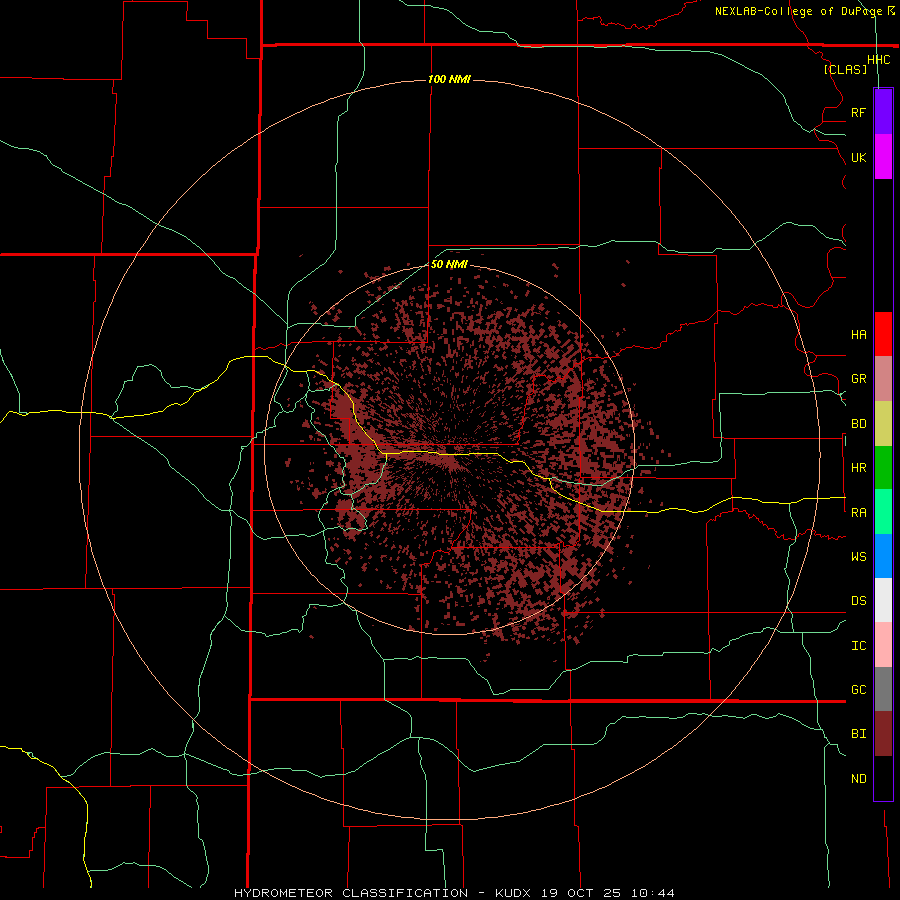The width and height of the screenshot is (900, 900).
Task: Click the 'BI' legend label
Action: tap(858, 734)
